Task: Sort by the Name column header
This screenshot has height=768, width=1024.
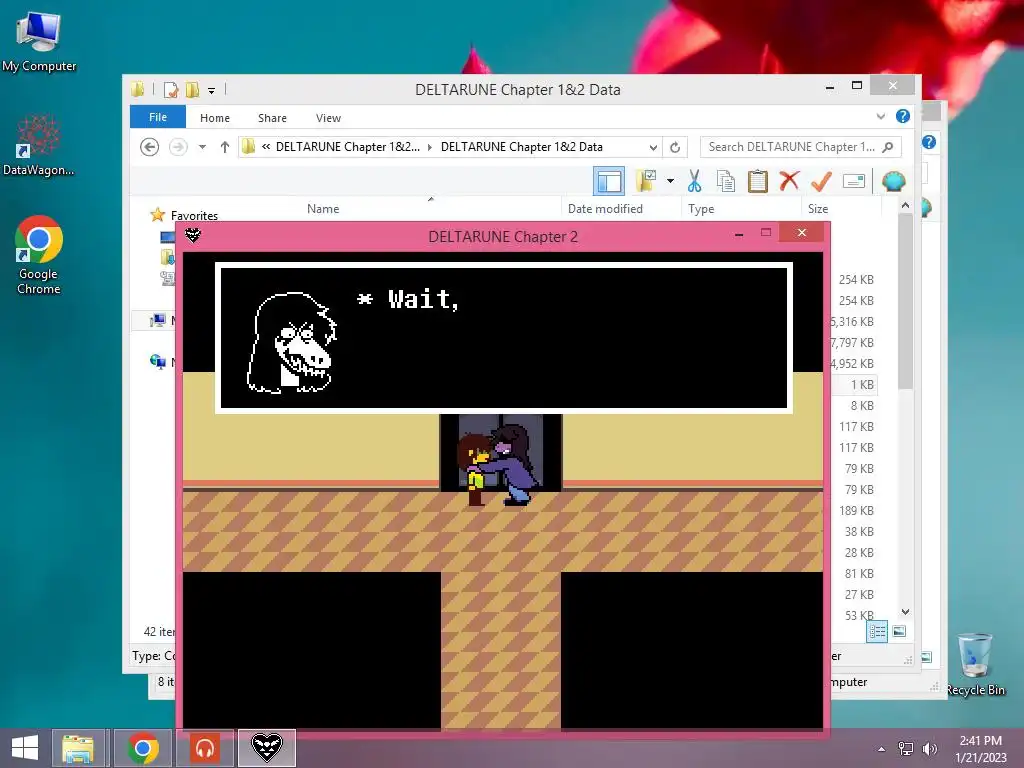Action: [323, 209]
